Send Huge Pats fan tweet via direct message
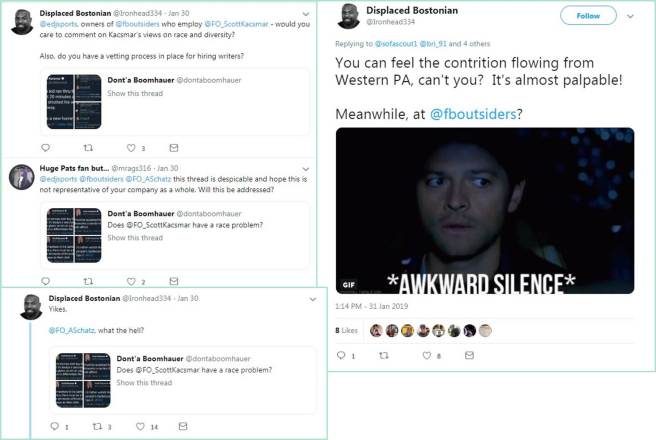656x440 pixels. (x=174, y=281)
